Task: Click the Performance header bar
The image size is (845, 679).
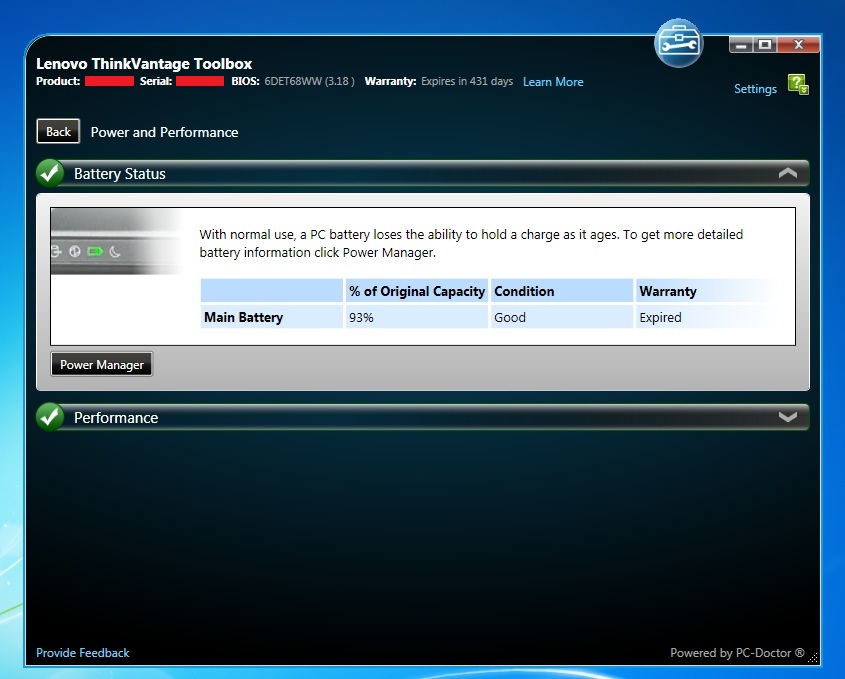Action: pos(423,417)
